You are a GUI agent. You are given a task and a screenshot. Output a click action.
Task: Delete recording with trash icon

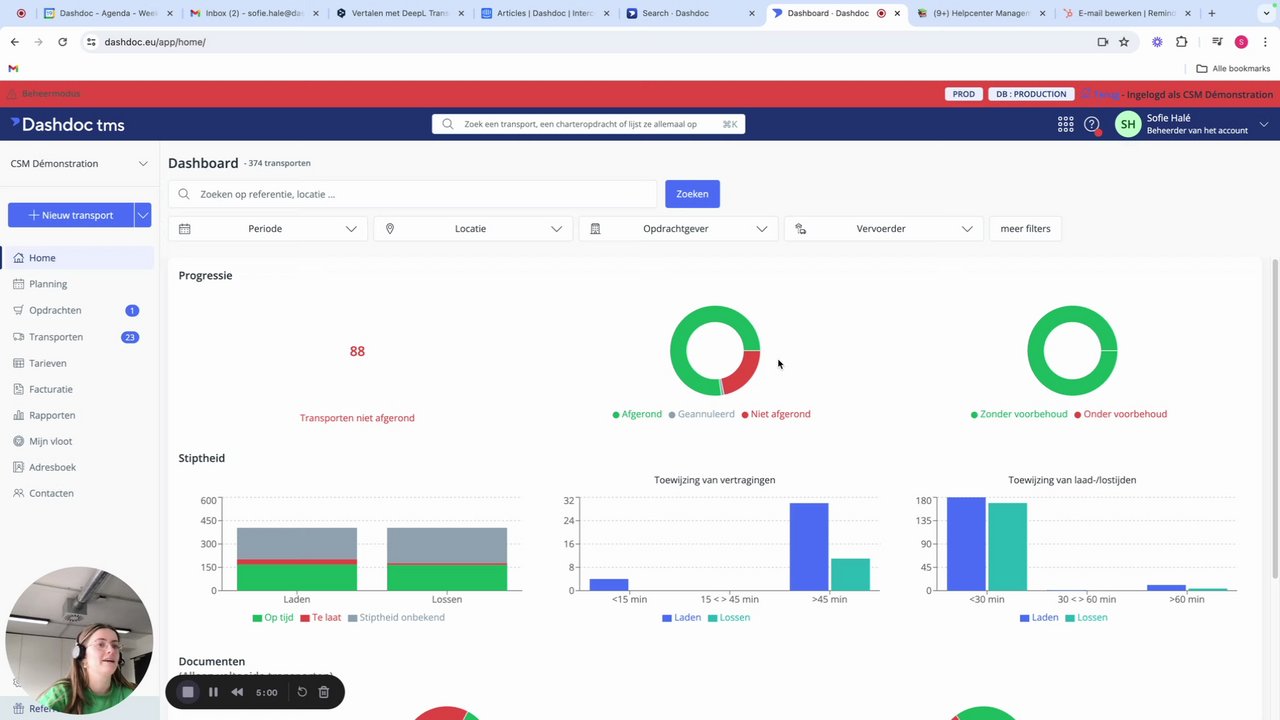[324, 692]
